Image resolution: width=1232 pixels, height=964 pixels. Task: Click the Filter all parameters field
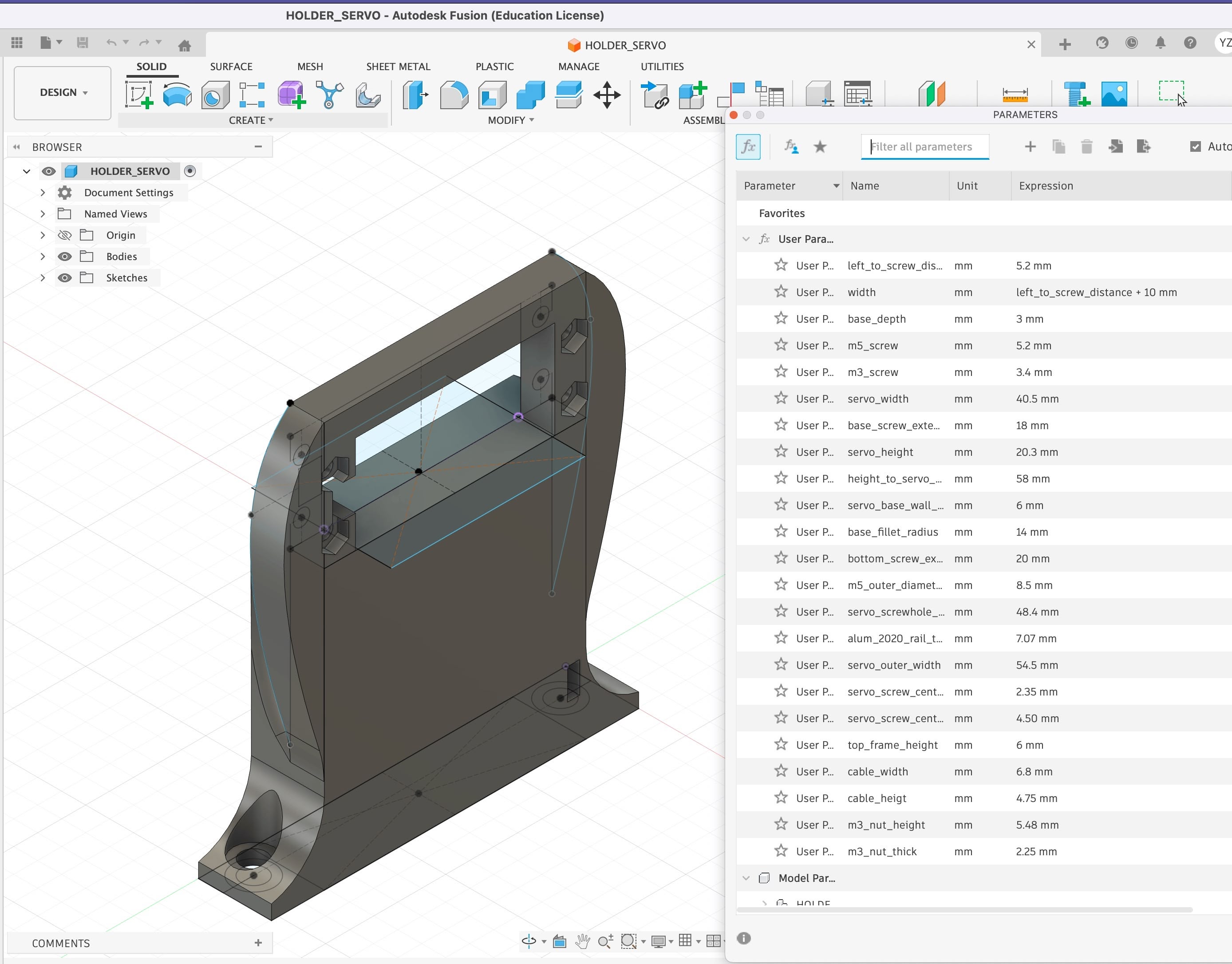coord(924,147)
